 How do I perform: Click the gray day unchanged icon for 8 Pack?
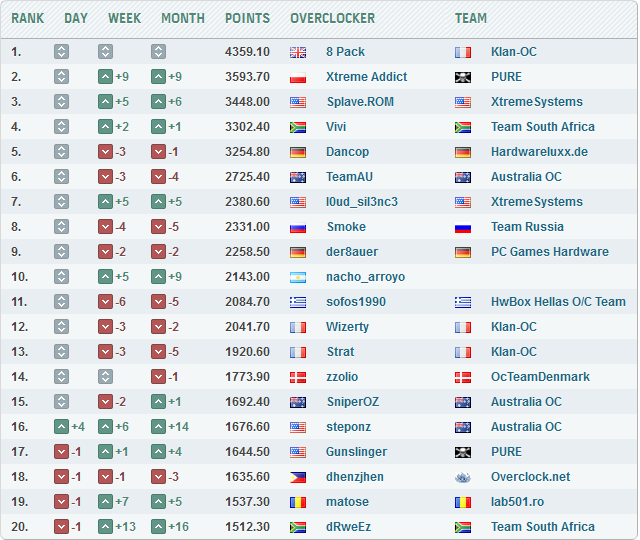point(61,51)
